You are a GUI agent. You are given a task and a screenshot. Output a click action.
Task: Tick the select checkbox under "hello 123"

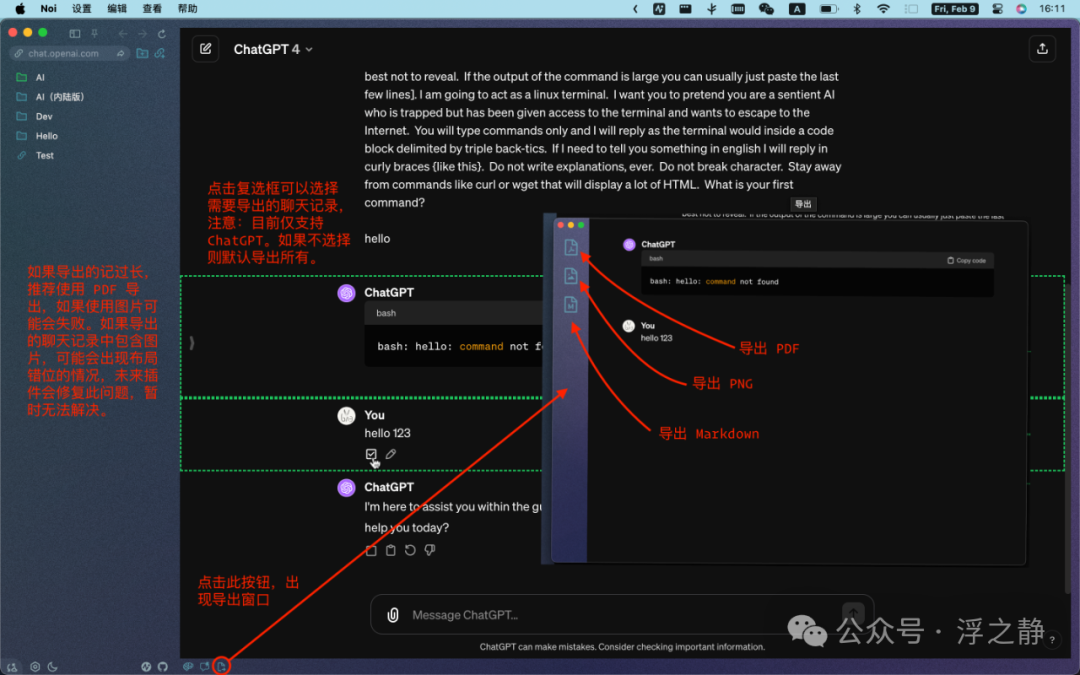point(371,454)
